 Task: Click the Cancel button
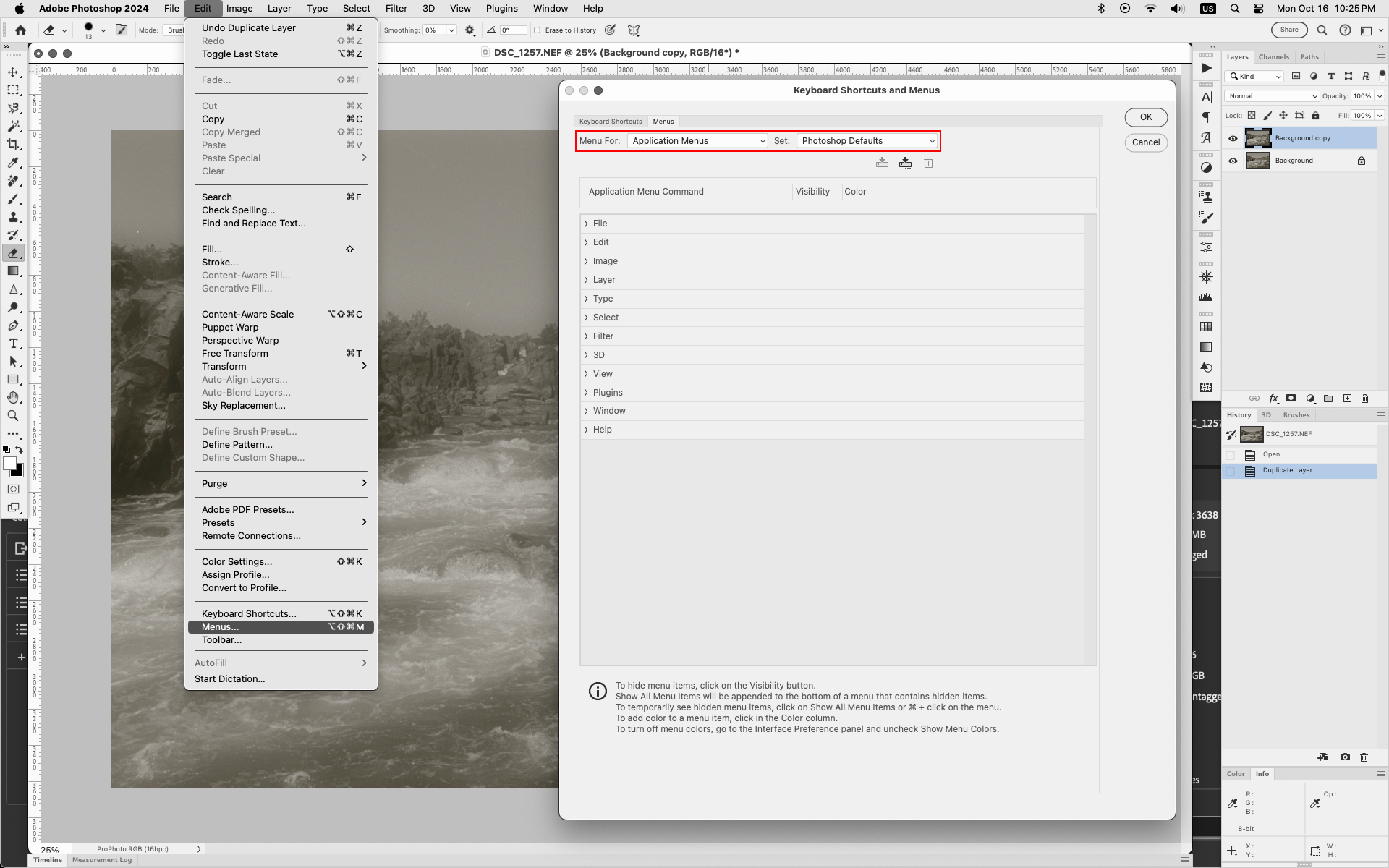coord(1145,142)
